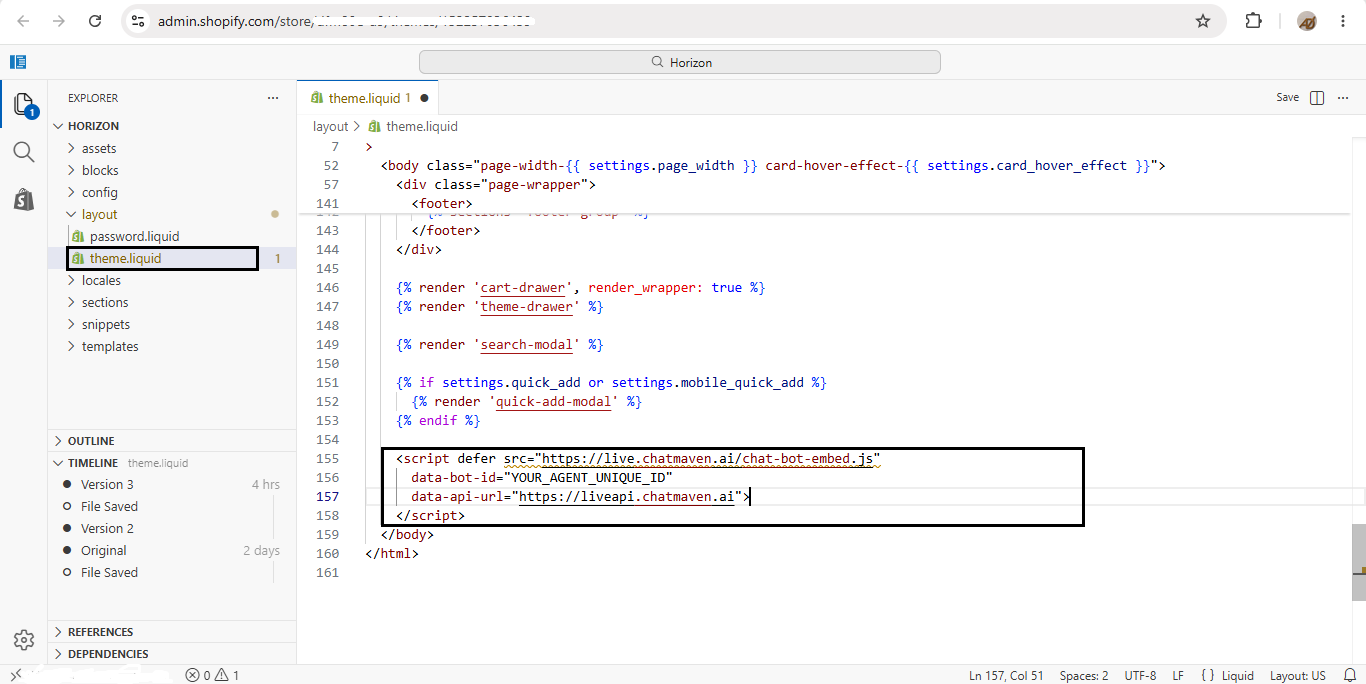Click Layout: US status item
Viewport: 1366px width, 684px height.
pyautogui.click(x=1298, y=675)
